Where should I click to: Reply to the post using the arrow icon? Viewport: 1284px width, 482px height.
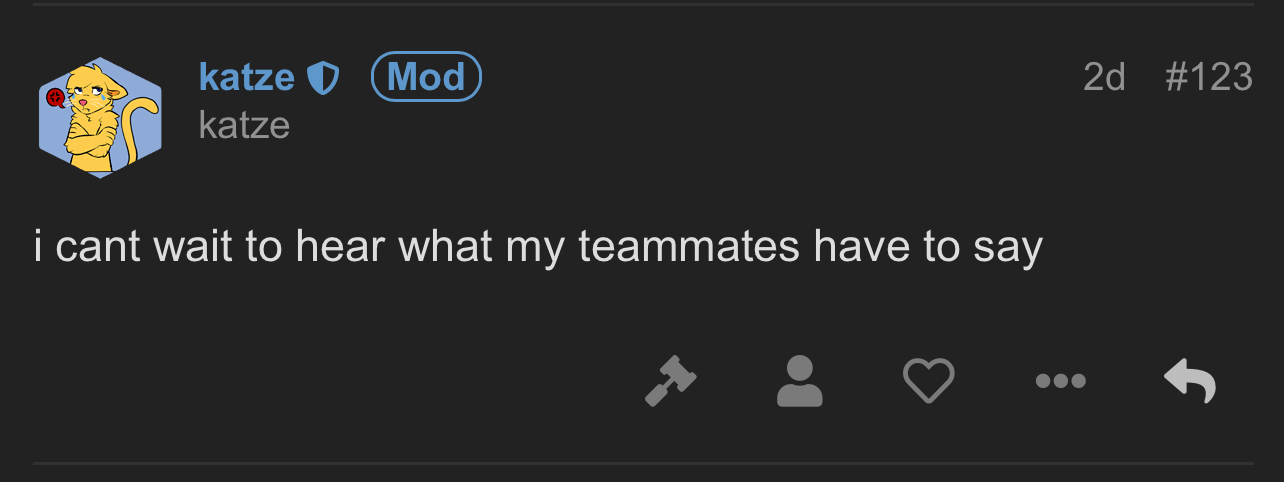[1190, 381]
